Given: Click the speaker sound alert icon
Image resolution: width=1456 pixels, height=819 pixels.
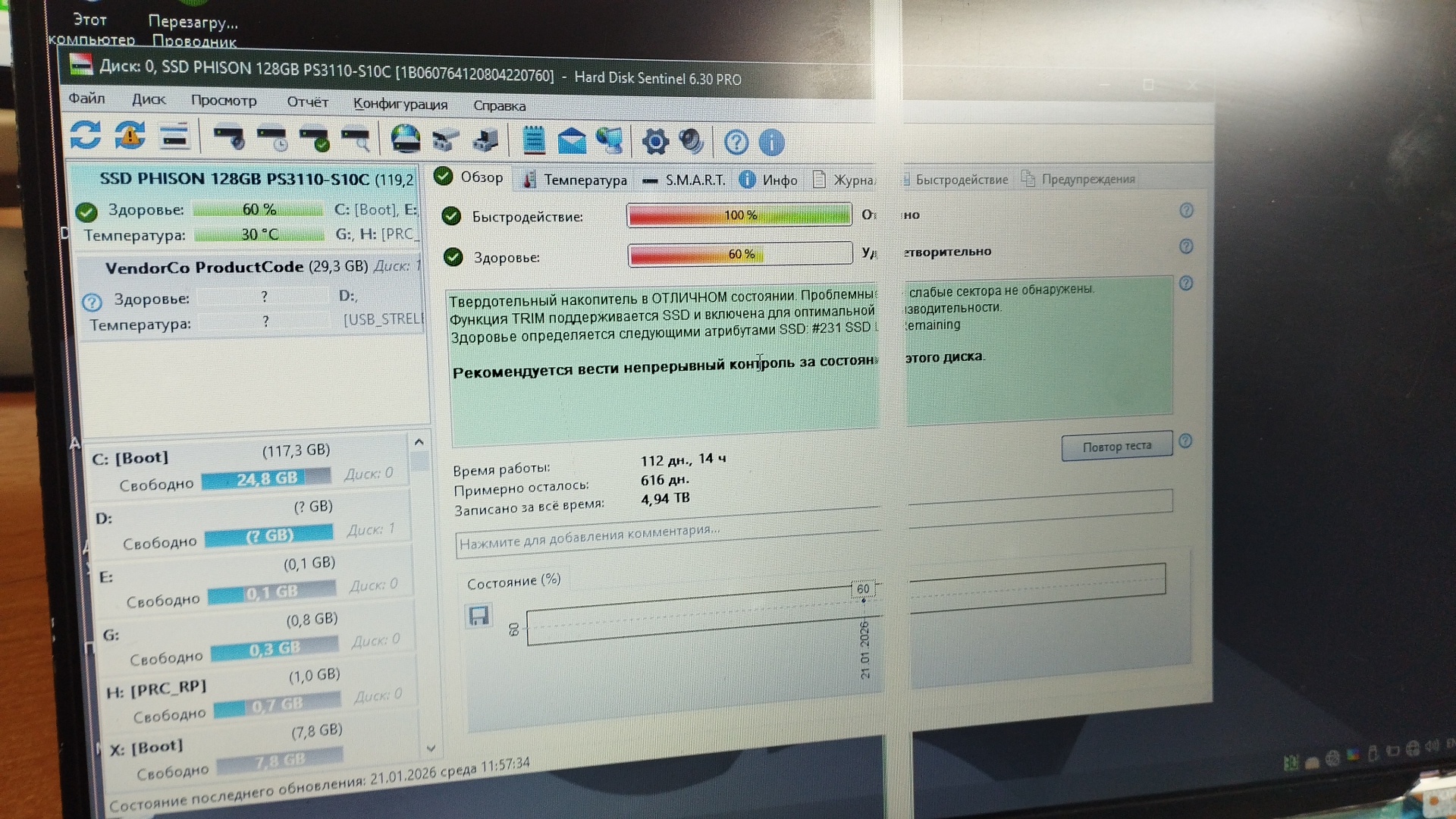Looking at the screenshot, I should (691, 141).
